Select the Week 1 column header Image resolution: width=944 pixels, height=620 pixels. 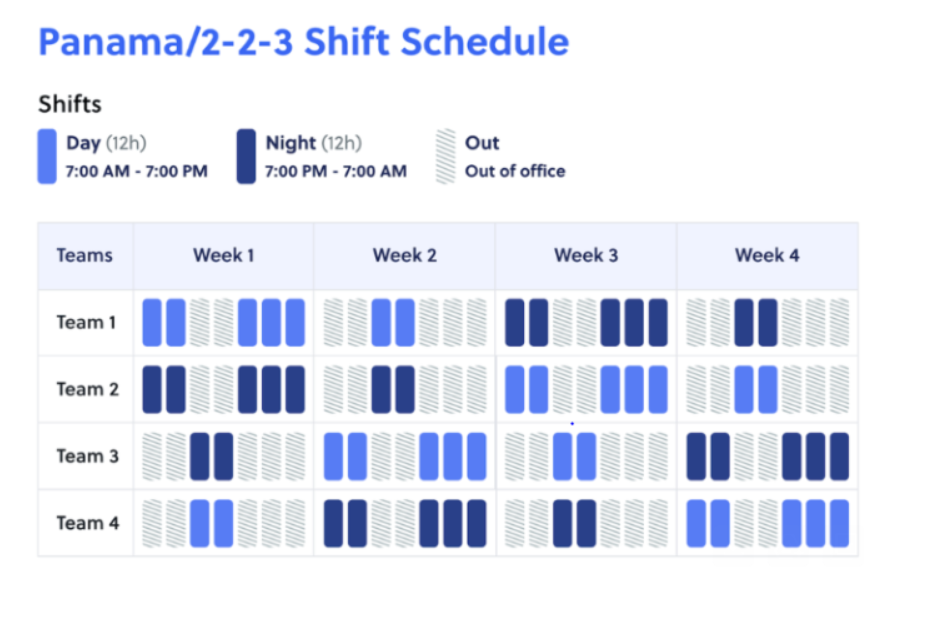pyautogui.click(x=223, y=256)
